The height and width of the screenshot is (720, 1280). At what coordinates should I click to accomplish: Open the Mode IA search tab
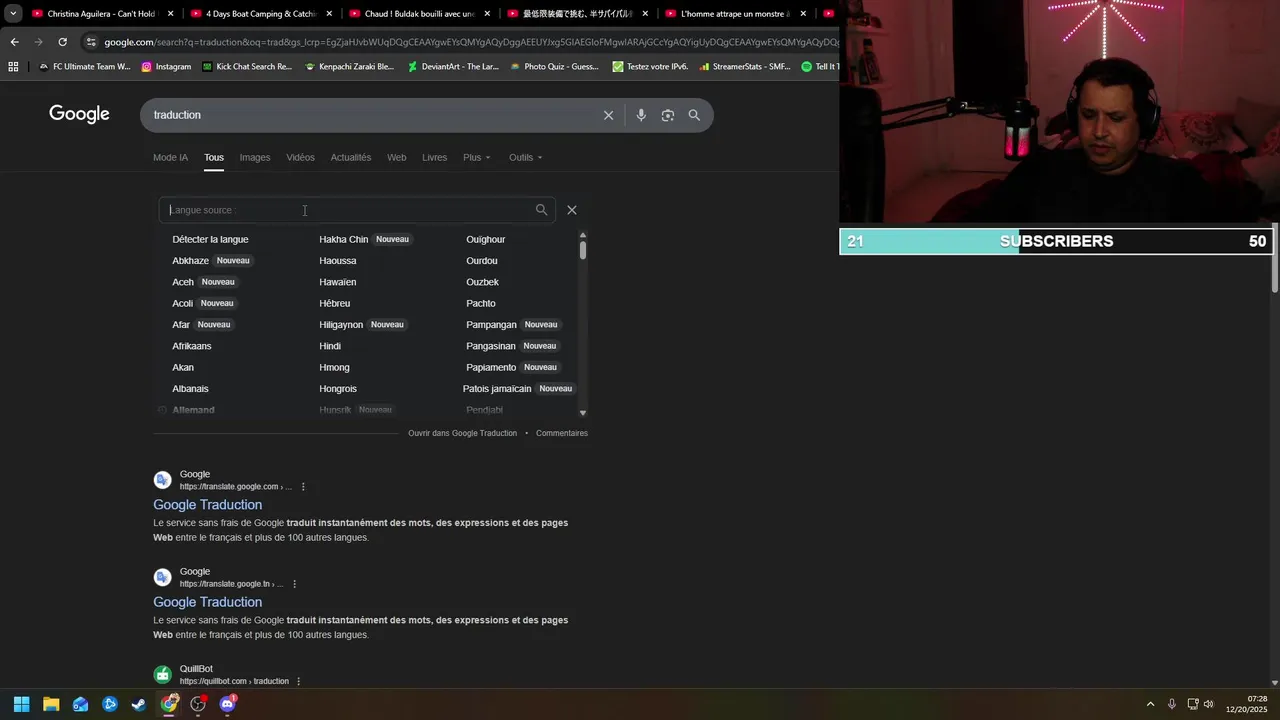(170, 157)
